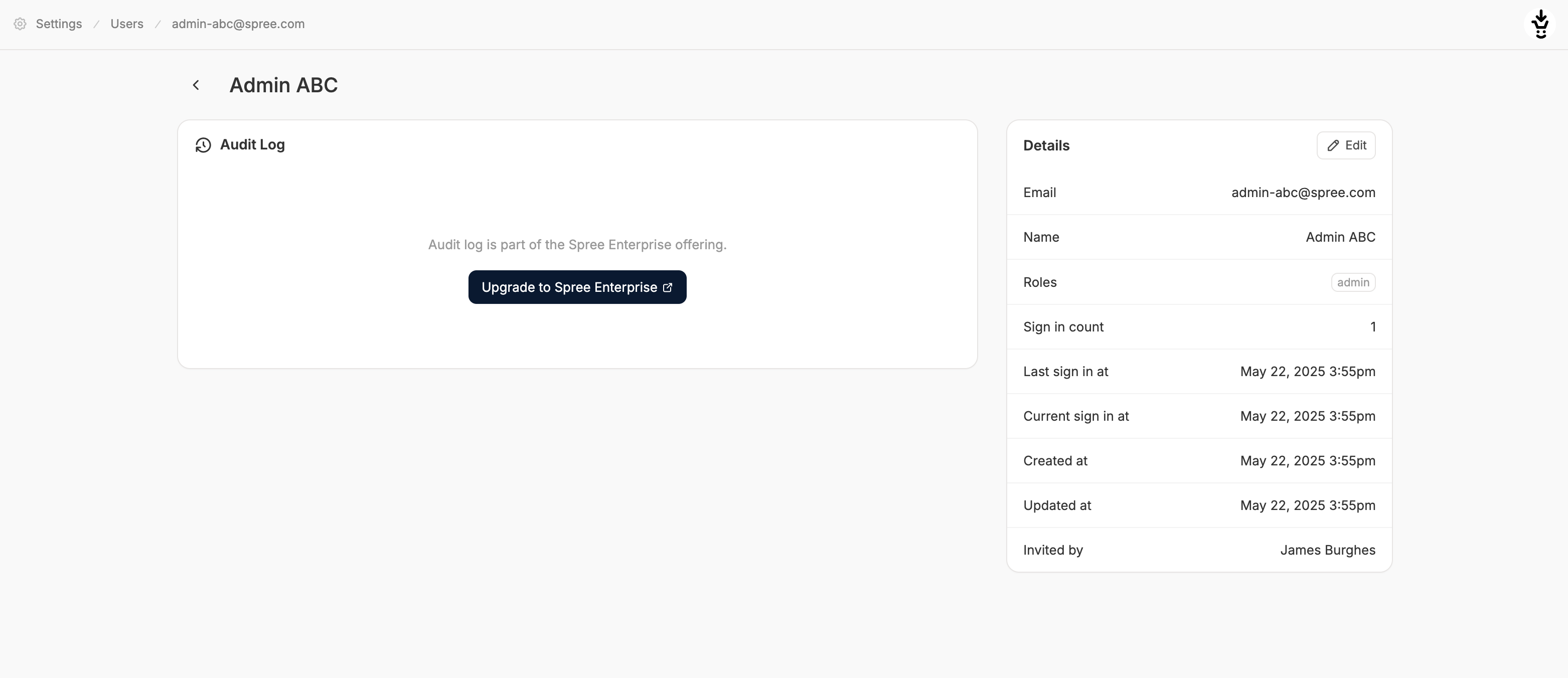Image resolution: width=1568 pixels, height=678 pixels.
Task: Click the Invited by James Burghes value
Action: [x=1328, y=550]
